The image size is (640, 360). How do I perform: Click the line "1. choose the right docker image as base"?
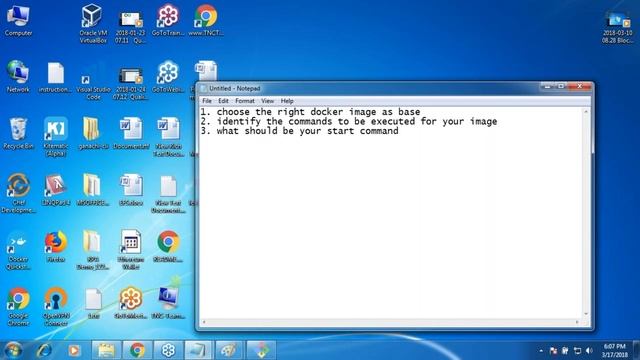310,112
